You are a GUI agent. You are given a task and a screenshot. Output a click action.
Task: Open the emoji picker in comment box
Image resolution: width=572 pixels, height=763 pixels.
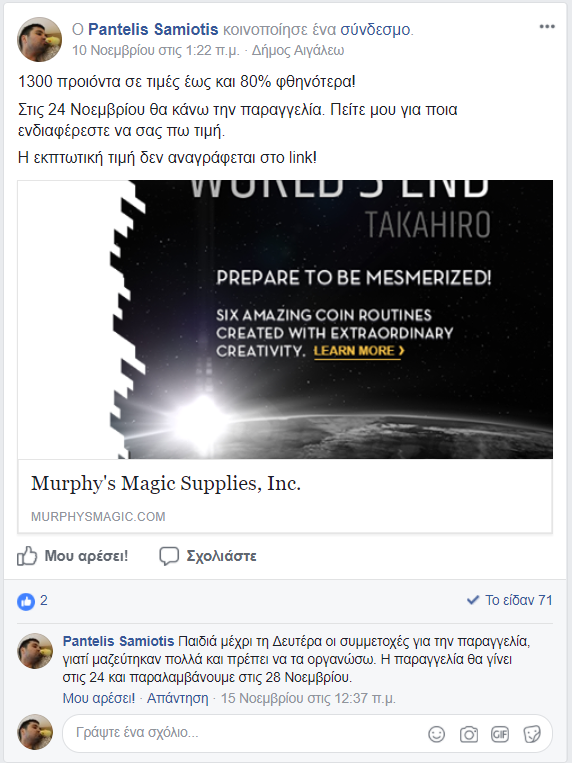click(x=436, y=734)
